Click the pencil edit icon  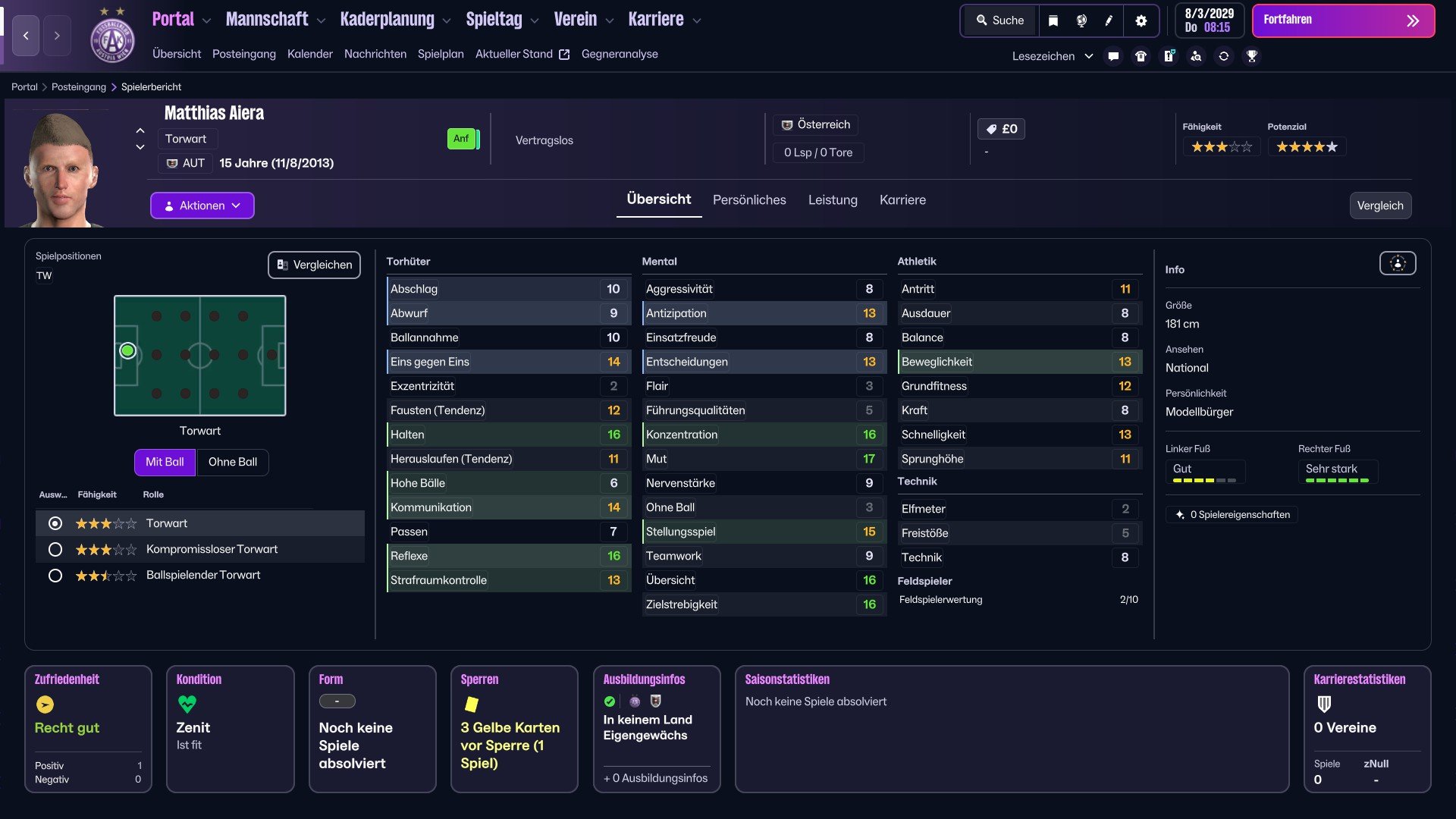(1109, 20)
